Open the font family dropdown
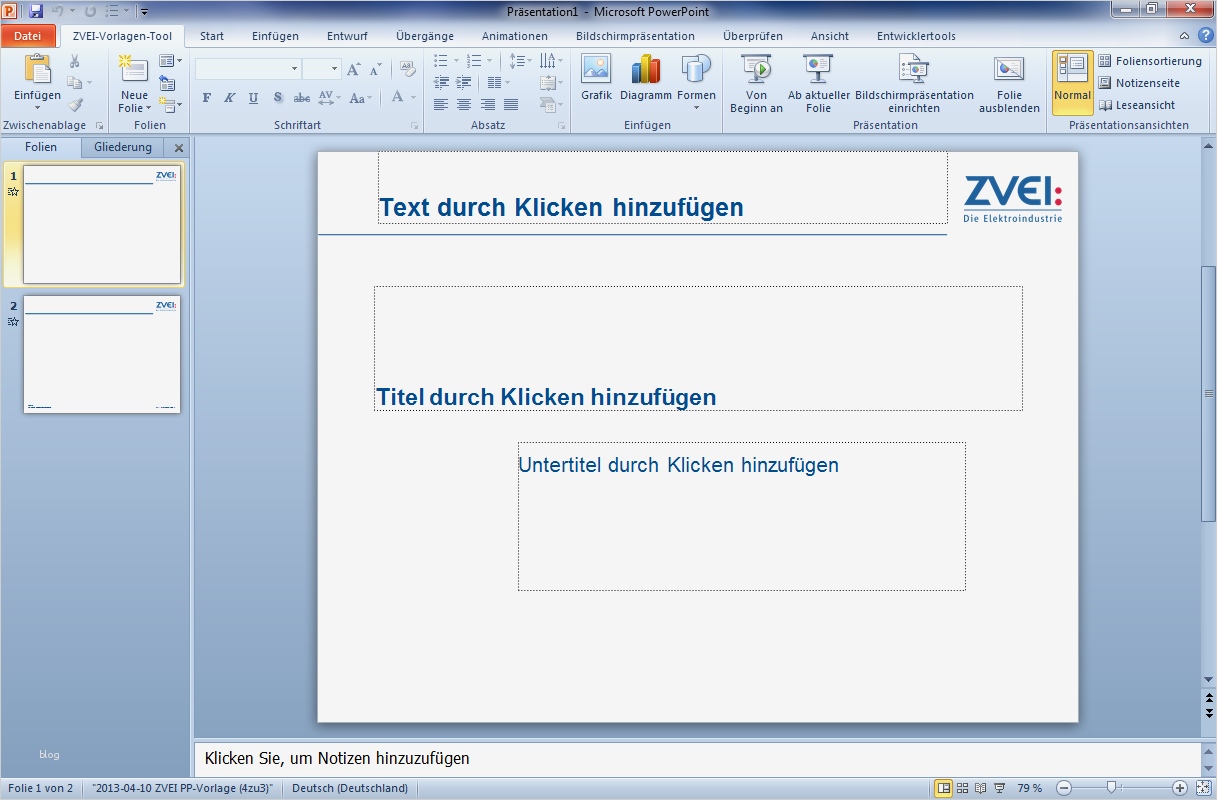Viewport: 1217px width, 800px height. coord(294,69)
